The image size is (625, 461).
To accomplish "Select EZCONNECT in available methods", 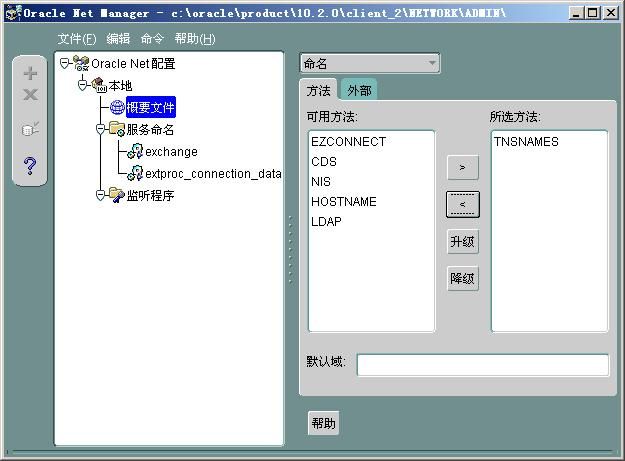I will click(x=348, y=142).
